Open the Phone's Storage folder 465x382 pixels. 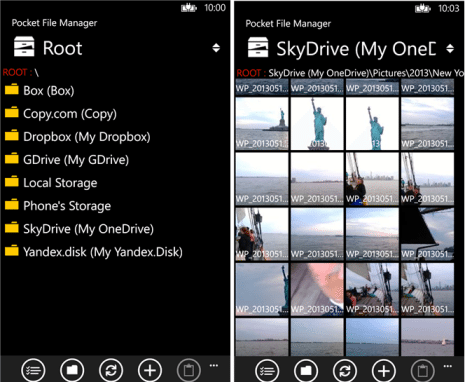point(58,205)
